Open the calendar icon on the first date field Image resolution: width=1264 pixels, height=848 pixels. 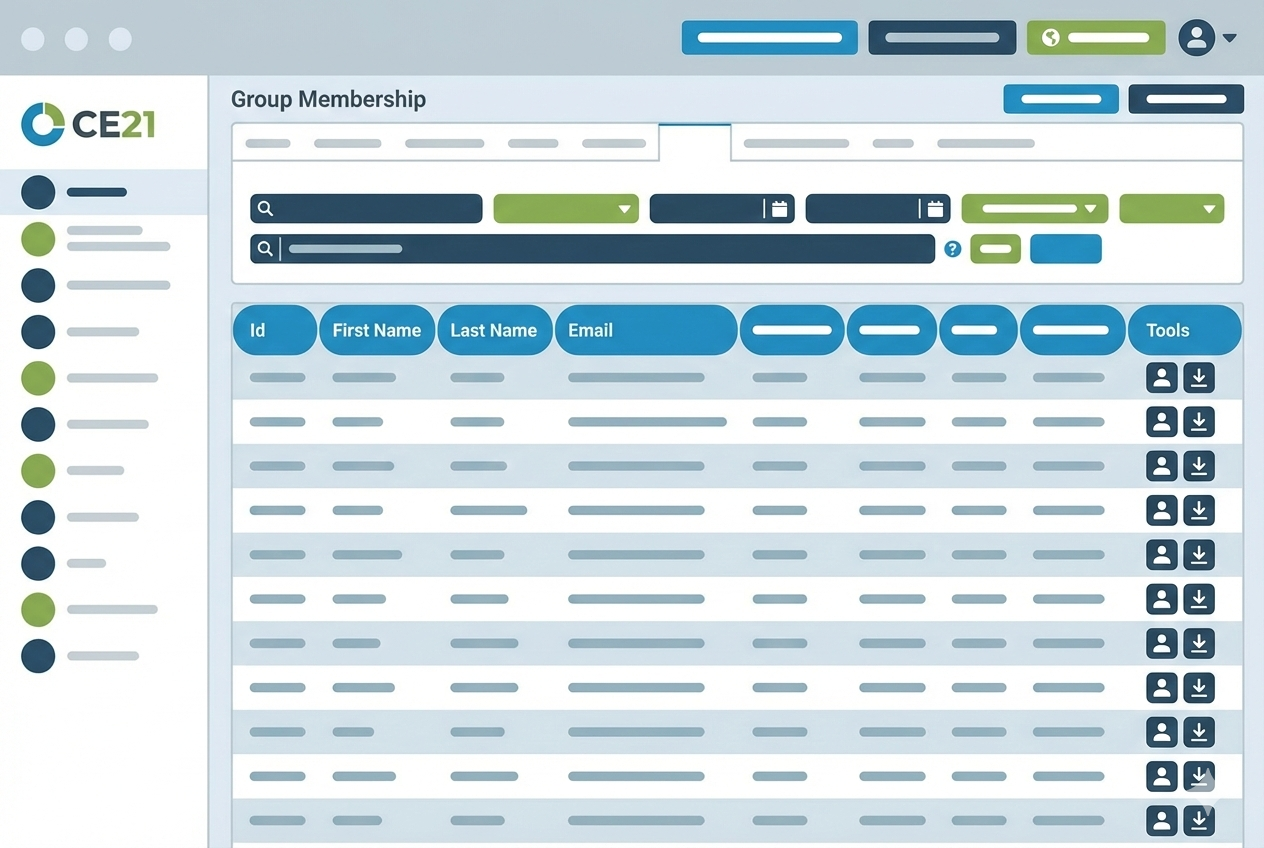pos(779,208)
